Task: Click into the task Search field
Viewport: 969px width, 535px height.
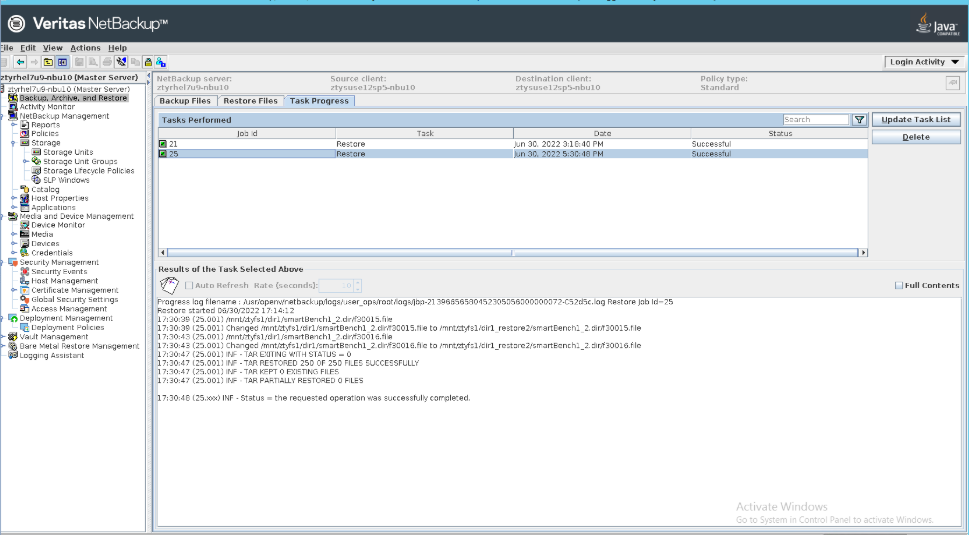Action: click(x=816, y=119)
